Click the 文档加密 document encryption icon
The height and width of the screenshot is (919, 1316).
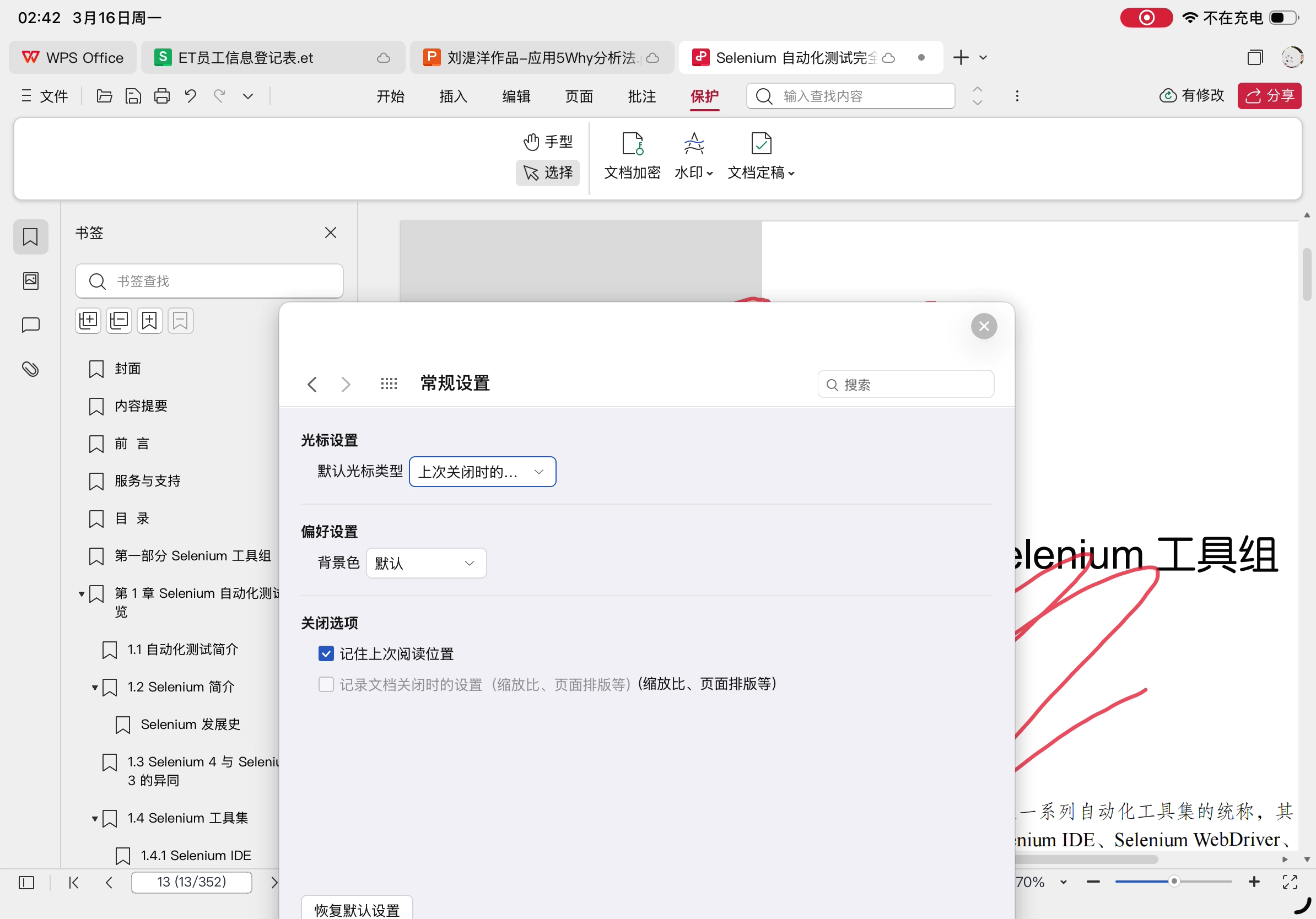tap(632, 144)
